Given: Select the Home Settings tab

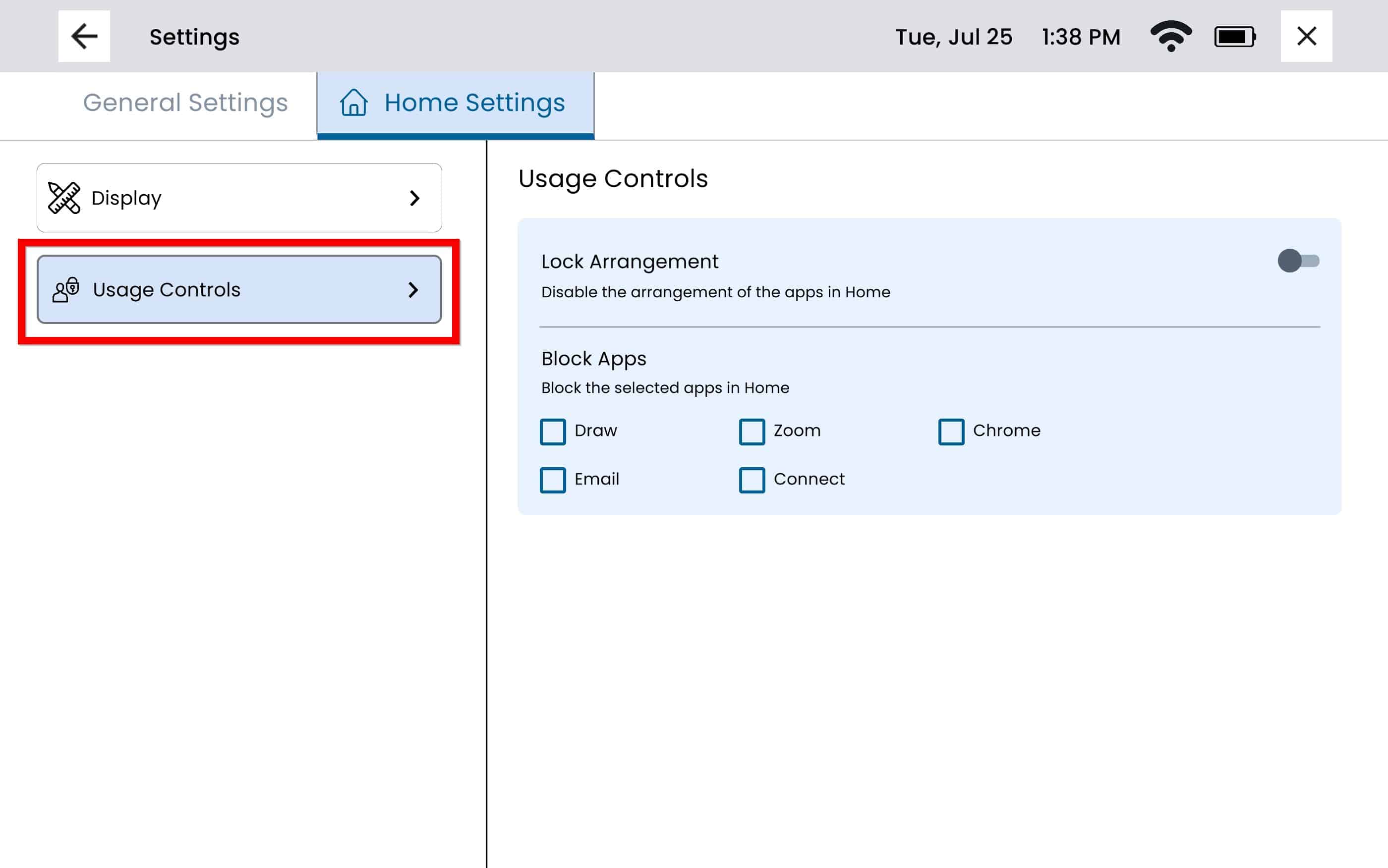Looking at the screenshot, I should point(474,104).
